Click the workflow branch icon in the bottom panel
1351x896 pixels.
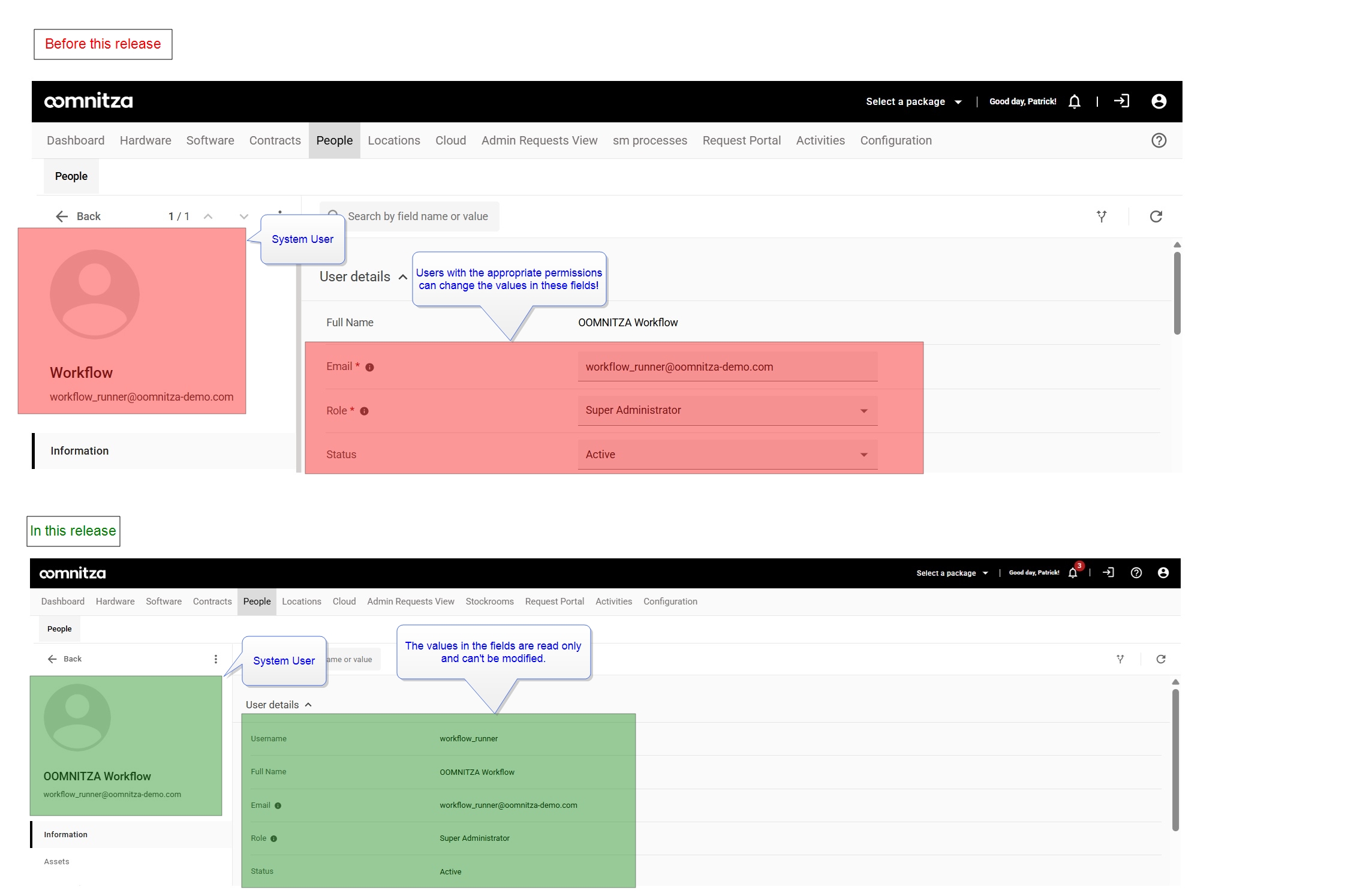(1120, 659)
